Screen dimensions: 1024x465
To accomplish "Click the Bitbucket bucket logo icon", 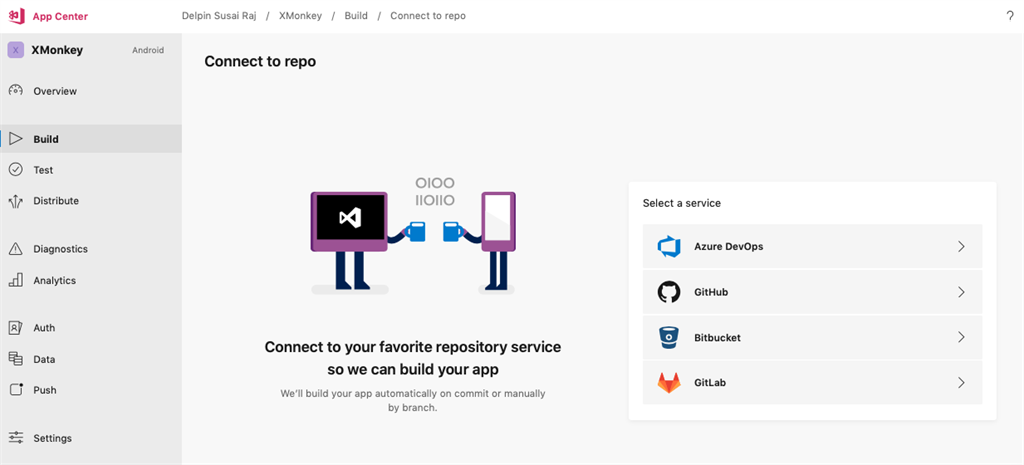I will pos(669,338).
